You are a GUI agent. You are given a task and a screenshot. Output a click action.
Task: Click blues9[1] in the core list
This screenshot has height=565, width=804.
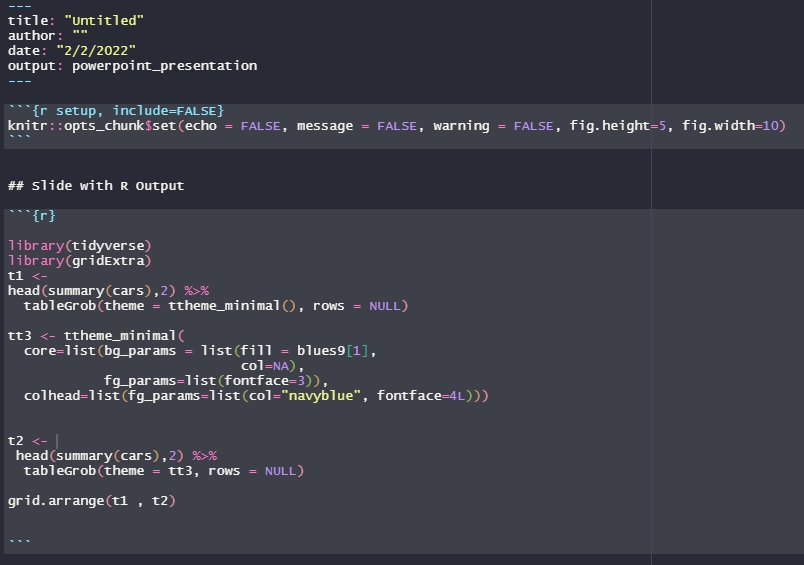[332, 351]
